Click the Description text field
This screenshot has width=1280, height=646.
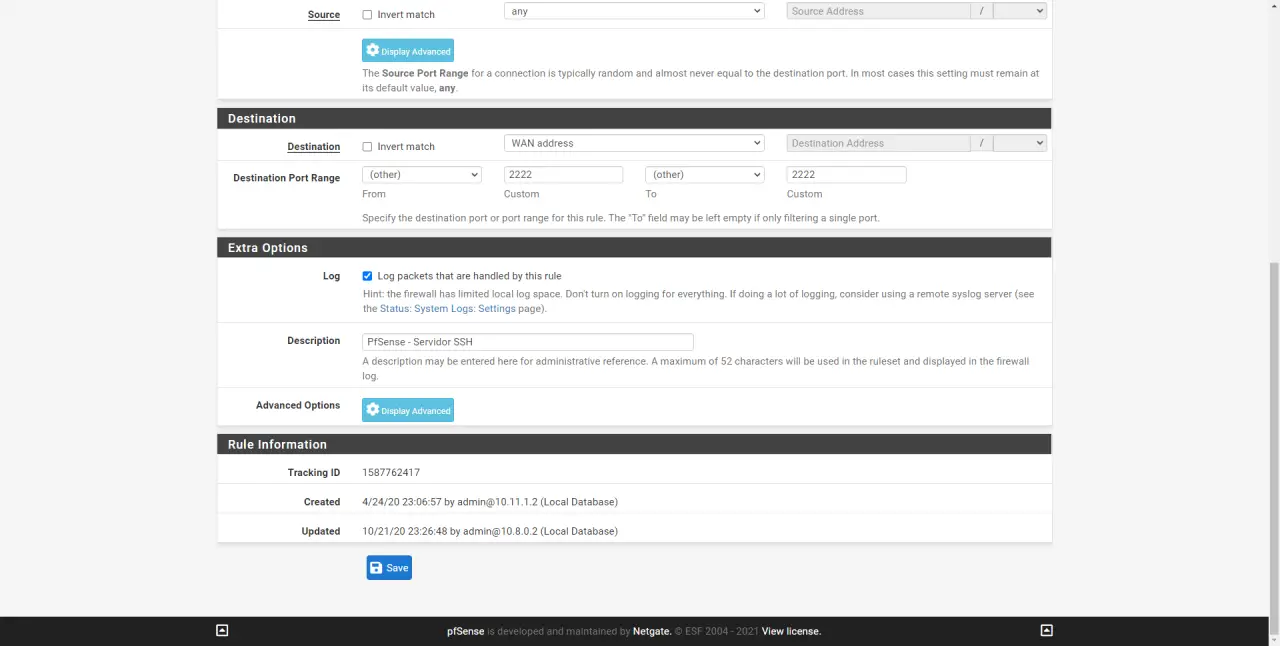pos(527,342)
